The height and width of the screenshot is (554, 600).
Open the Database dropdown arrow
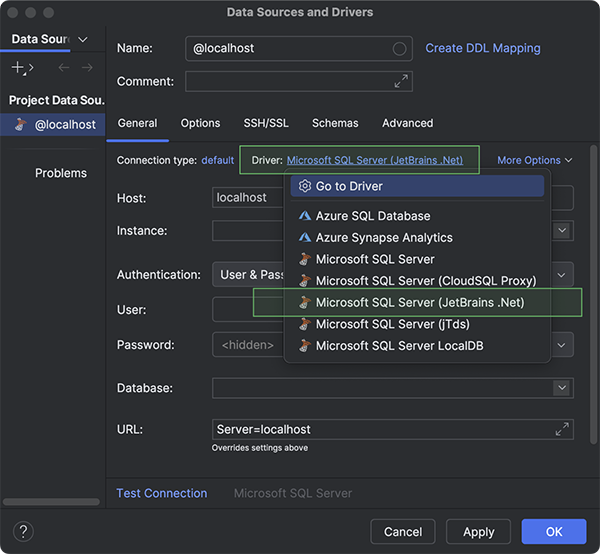562,388
